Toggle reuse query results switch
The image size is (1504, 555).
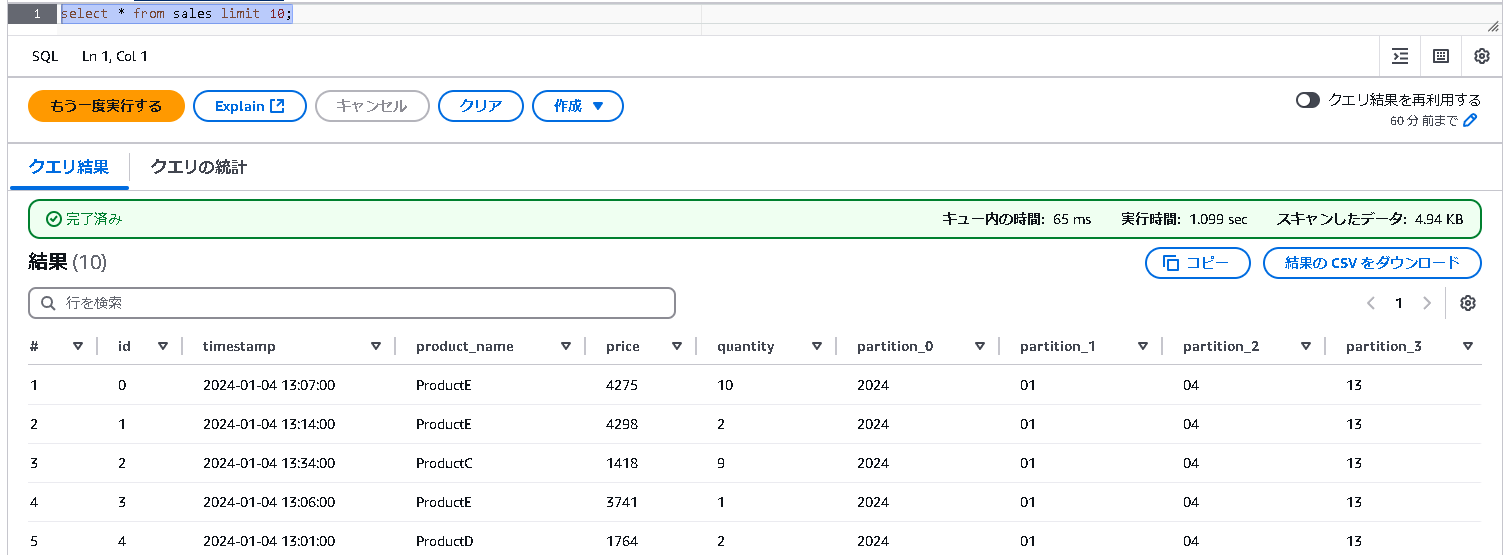tap(1308, 100)
